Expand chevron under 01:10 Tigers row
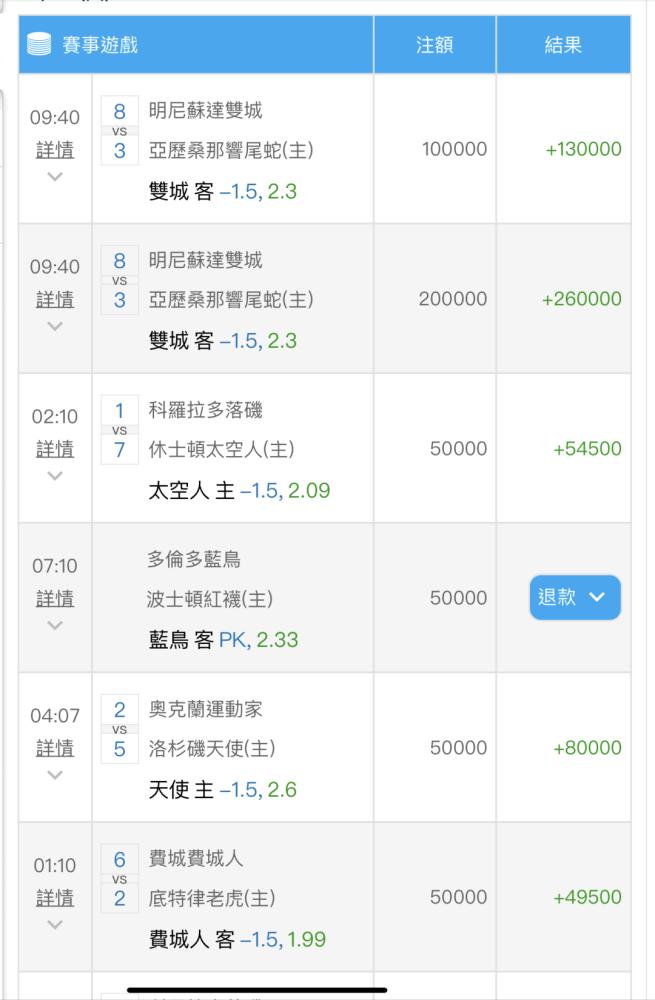655x1000 pixels. pyautogui.click(x=55, y=925)
